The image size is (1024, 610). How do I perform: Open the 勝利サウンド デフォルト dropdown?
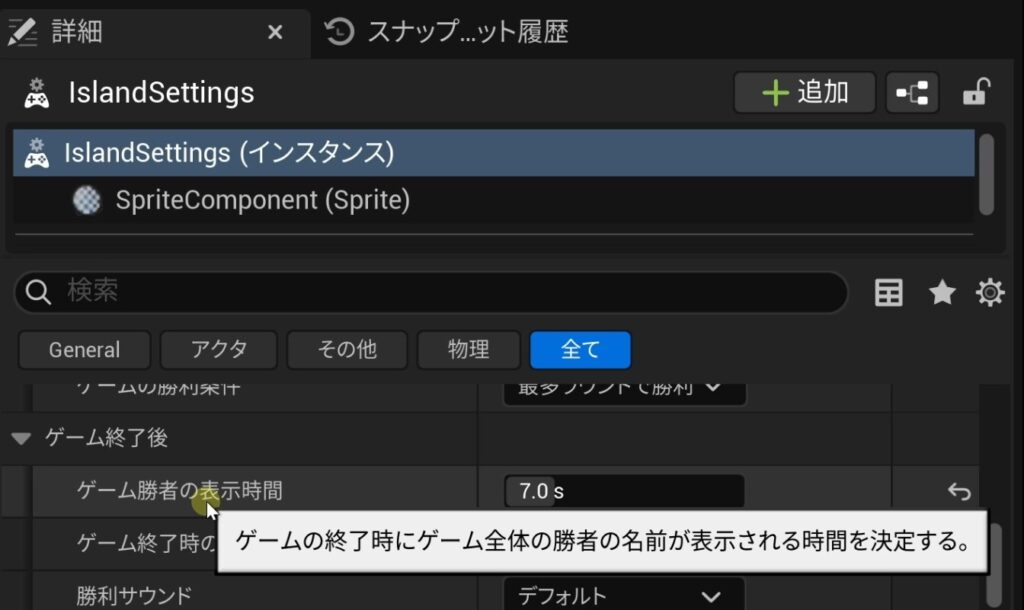click(624, 596)
